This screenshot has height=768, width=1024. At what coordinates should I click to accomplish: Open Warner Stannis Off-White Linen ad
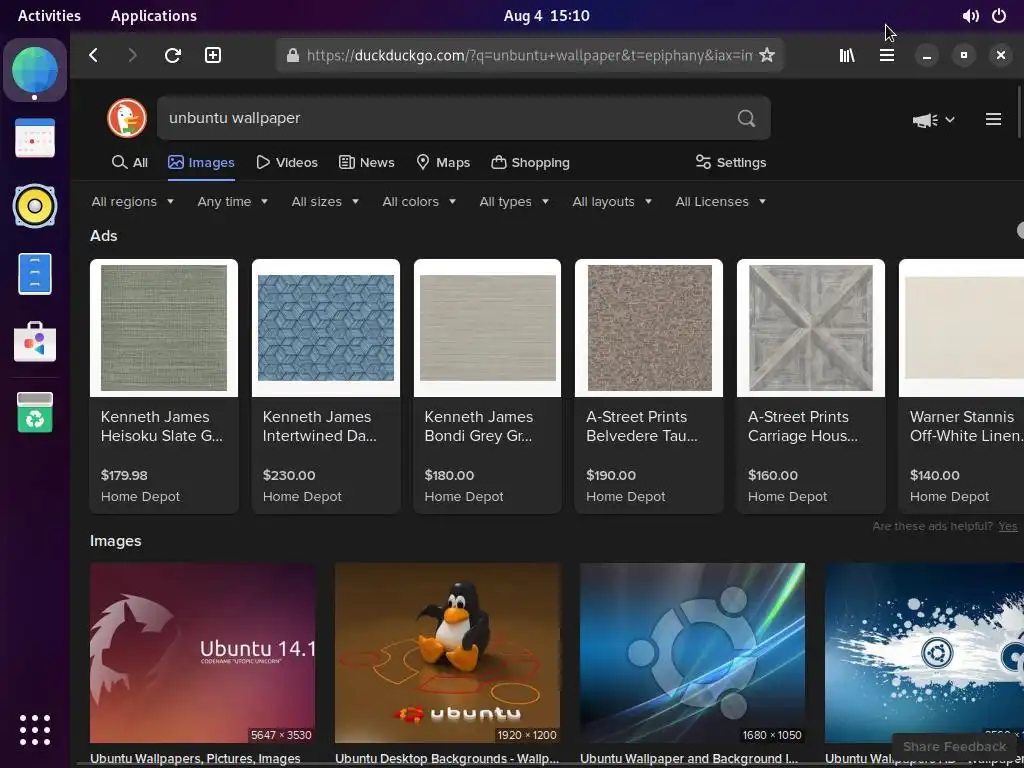tap(961, 386)
